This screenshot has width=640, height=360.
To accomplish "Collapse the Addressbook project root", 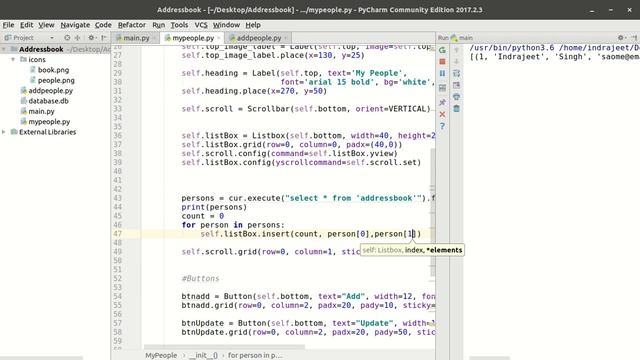I will (x=4, y=49).
